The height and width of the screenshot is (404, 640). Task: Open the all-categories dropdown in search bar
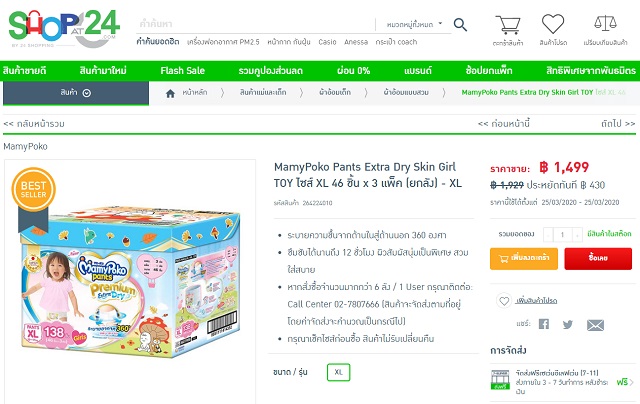[x=414, y=24]
